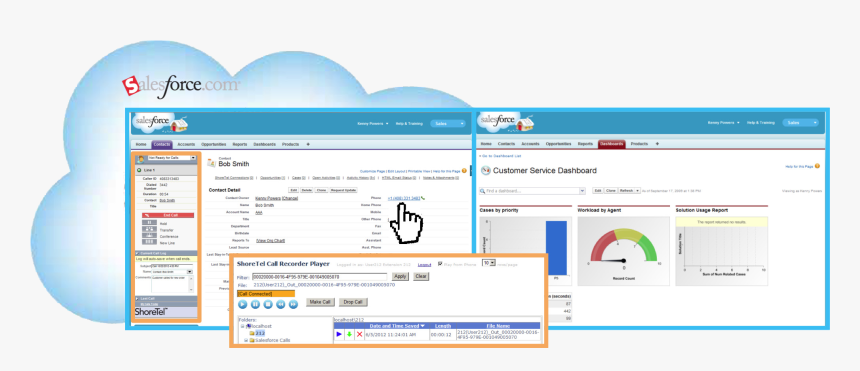Open Reports tab in contacts window

(x=240, y=144)
